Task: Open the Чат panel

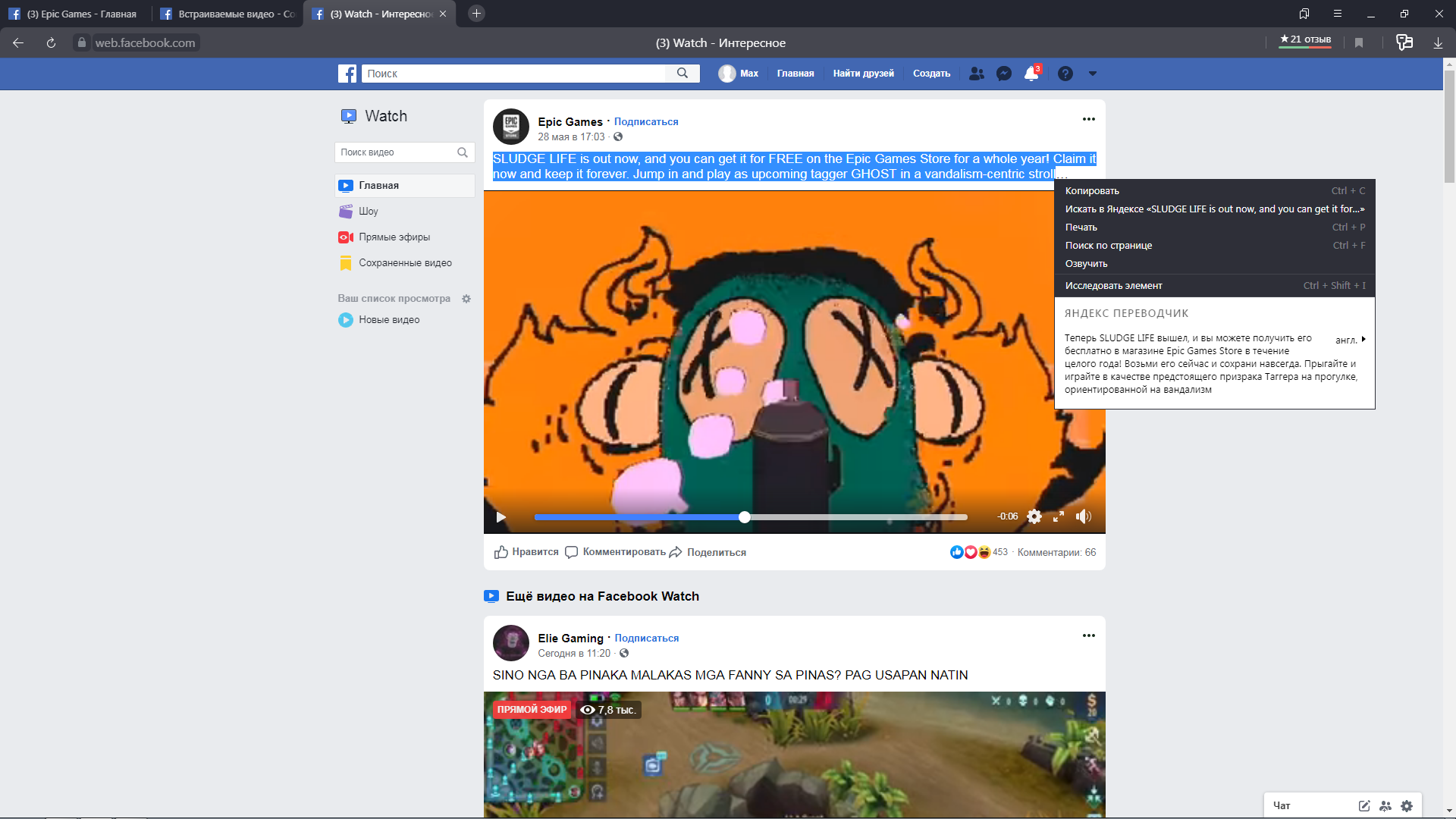Action: point(1282,805)
